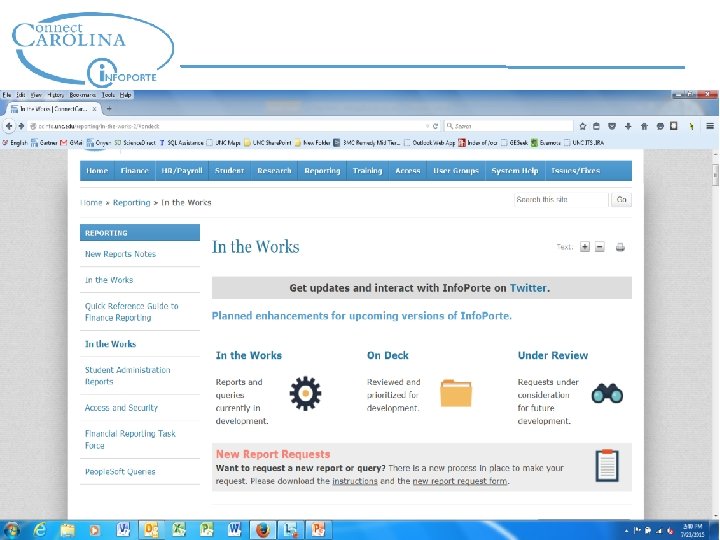
Task: Open Windows Explorer folder in taskbar
Action: 68,530
